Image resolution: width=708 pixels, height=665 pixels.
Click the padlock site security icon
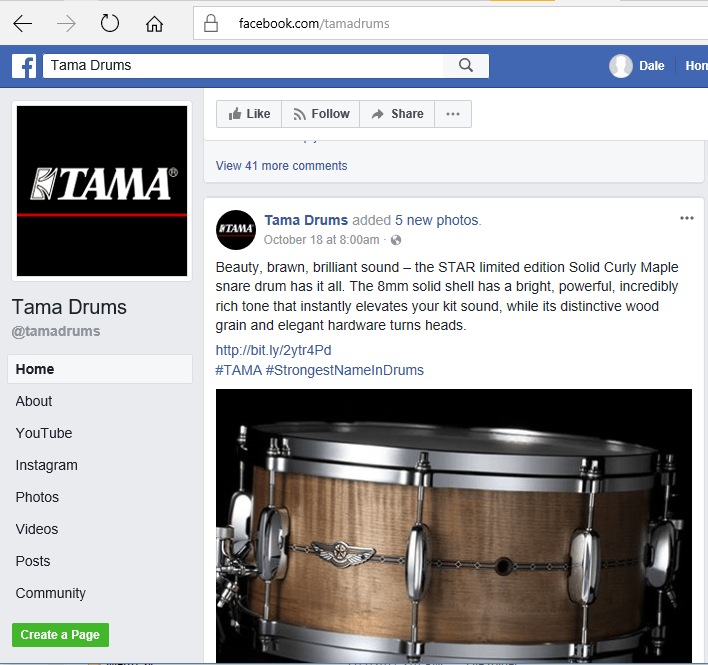211,23
